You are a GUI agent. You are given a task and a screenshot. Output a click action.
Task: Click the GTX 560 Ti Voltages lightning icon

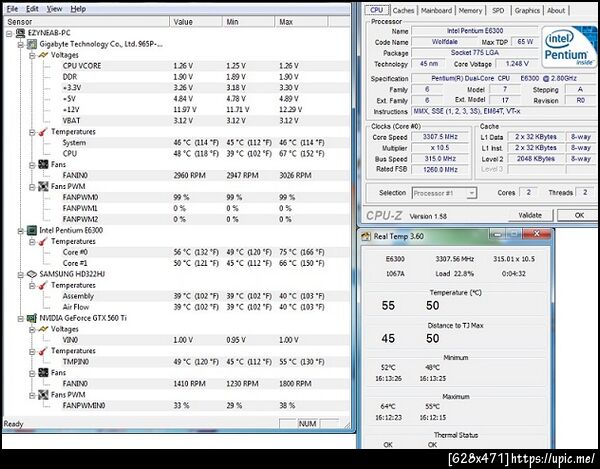(x=43, y=329)
